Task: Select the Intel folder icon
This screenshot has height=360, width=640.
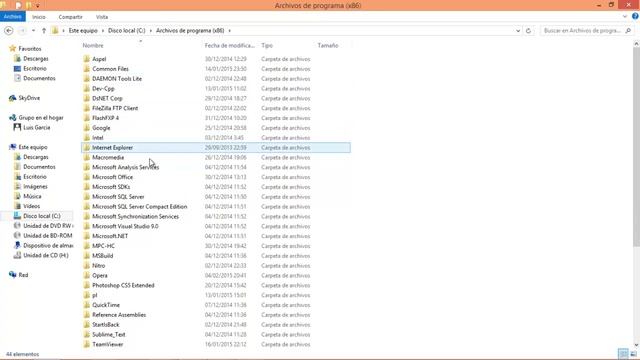Action: coord(87,138)
